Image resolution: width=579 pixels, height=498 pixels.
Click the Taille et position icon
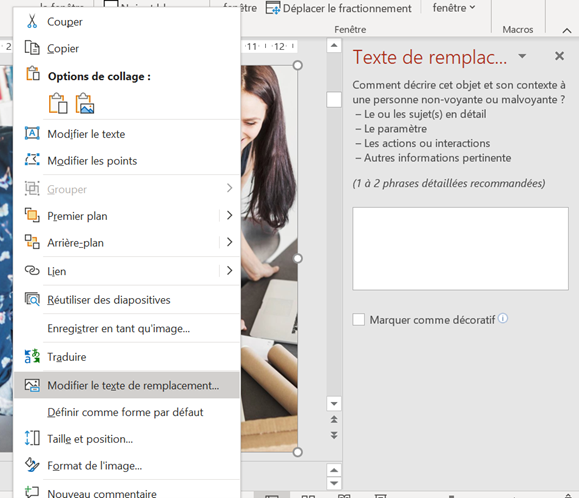(x=32, y=438)
